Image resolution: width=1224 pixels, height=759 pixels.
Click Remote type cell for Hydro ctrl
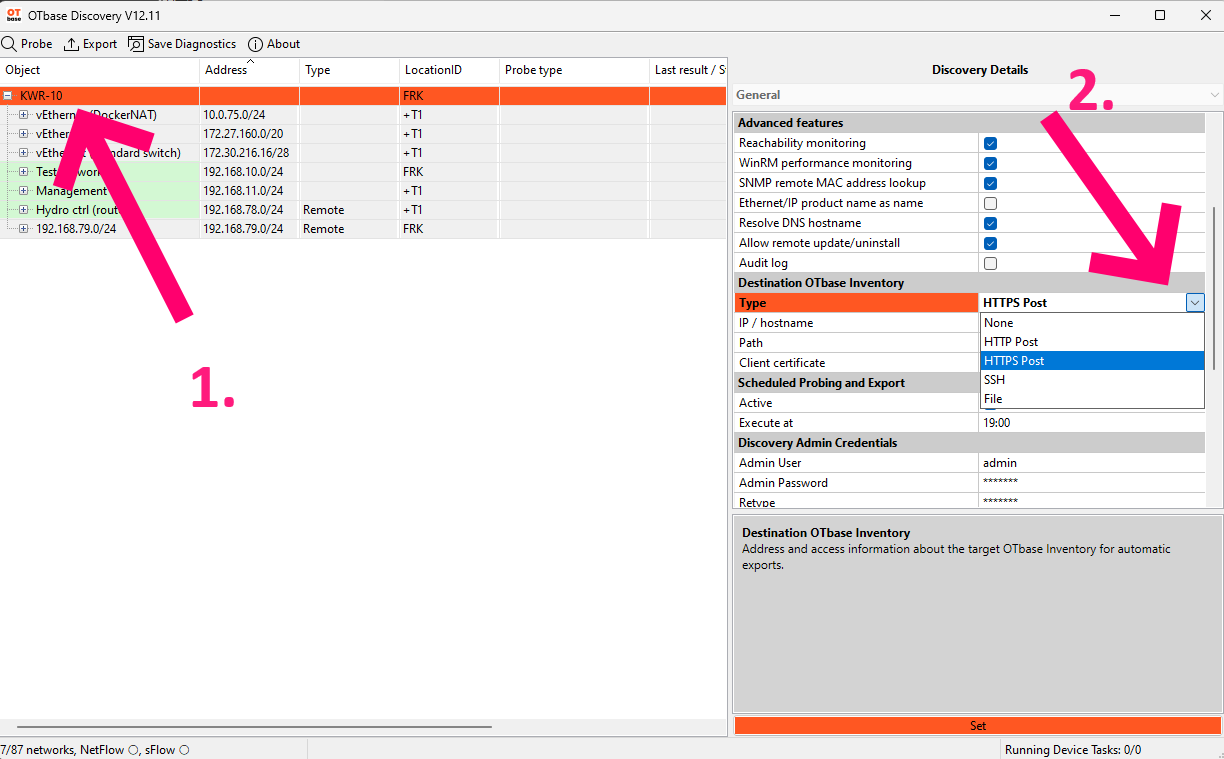coord(350,210)
